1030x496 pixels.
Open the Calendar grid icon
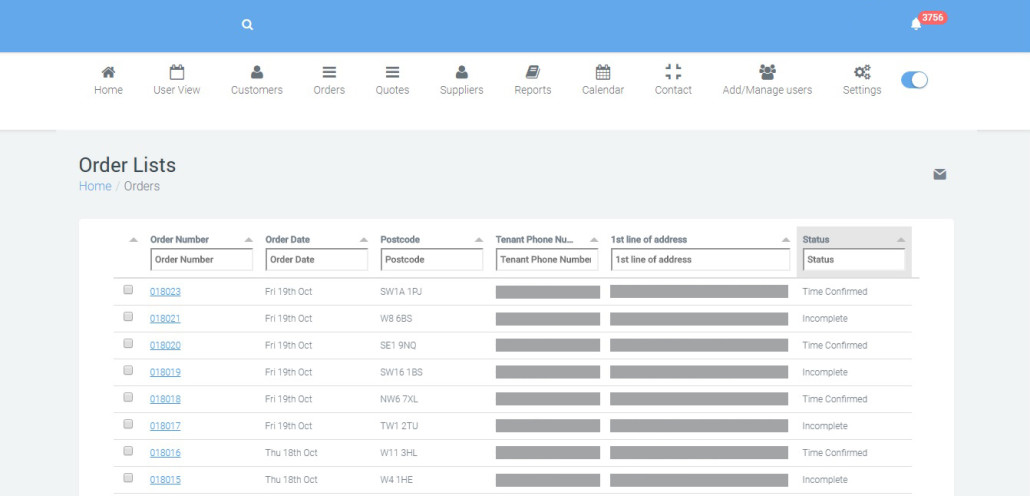point(603,72)
